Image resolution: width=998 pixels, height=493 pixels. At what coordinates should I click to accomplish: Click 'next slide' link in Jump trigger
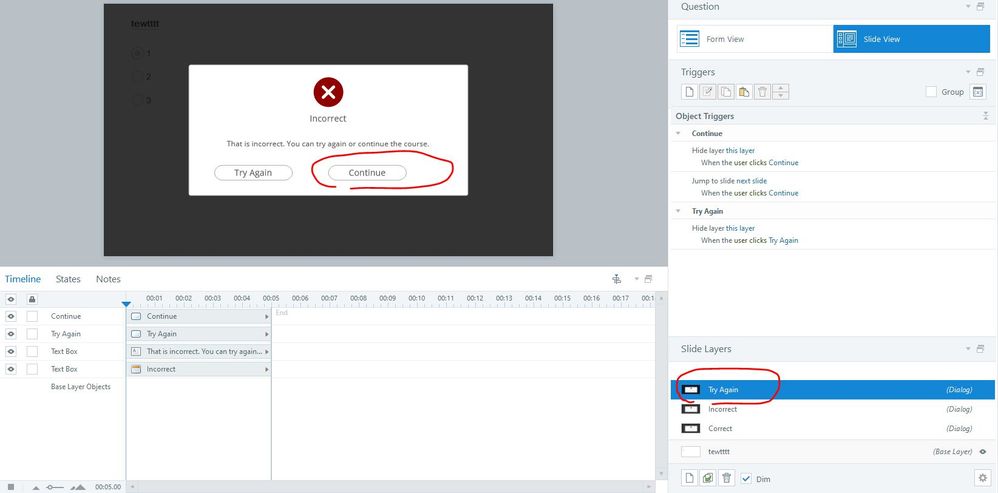pyautogui.click(x=752, y=181)
